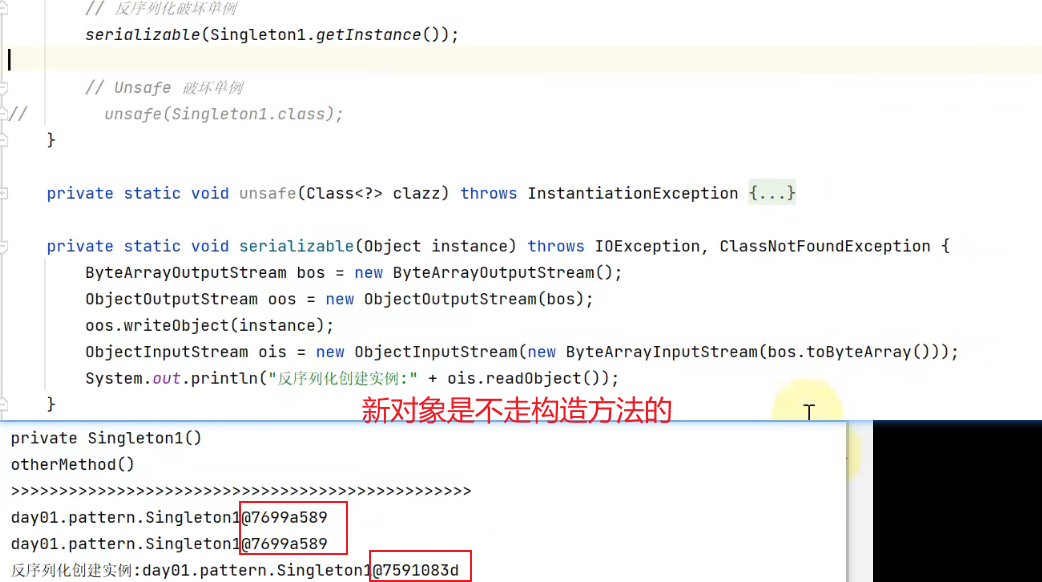Click commented-out unsafe(Singleton1.class); statement

point(223,114)
